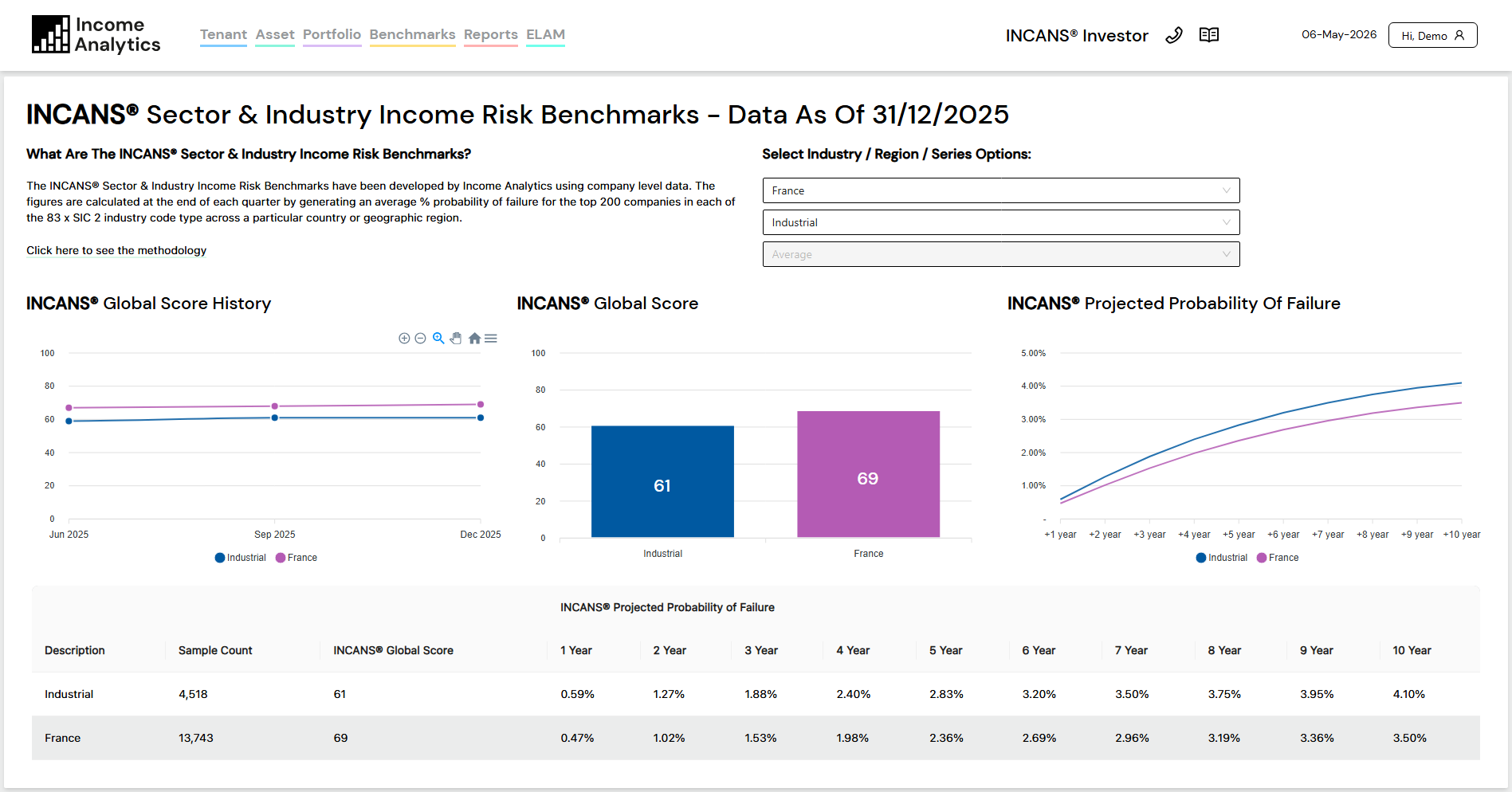The height and width of the screenshot is (792, 1512).
Task: Click the Sample Count column header
Action: click(x=215, y=650)
